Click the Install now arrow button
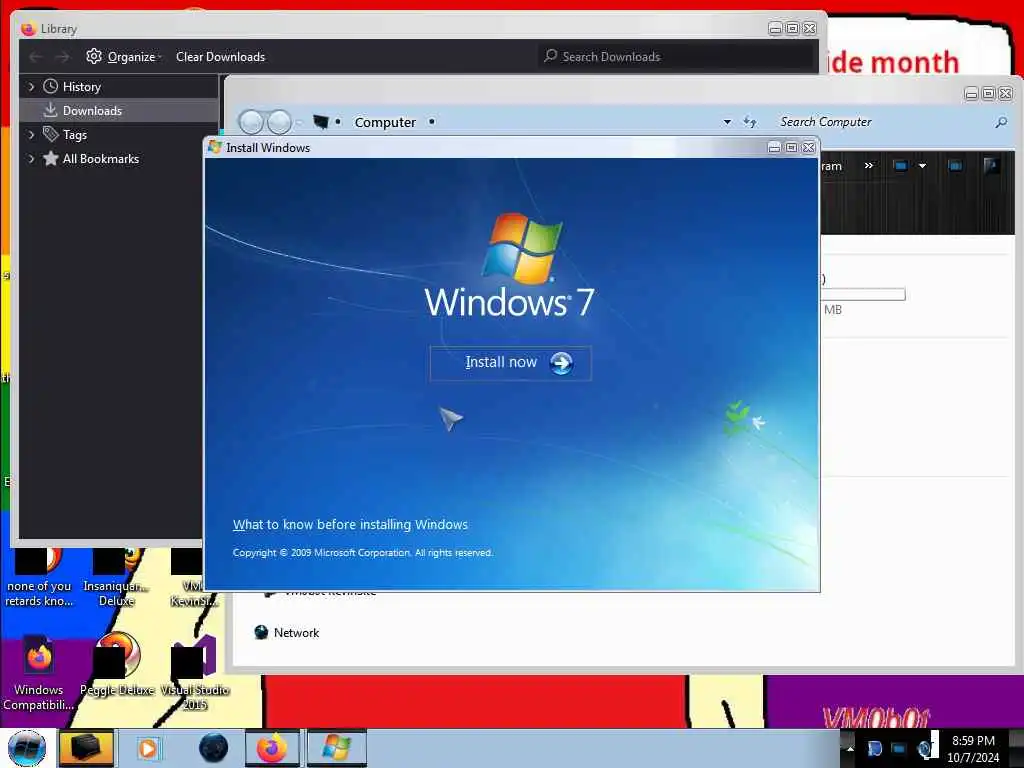 click(561, 363)
